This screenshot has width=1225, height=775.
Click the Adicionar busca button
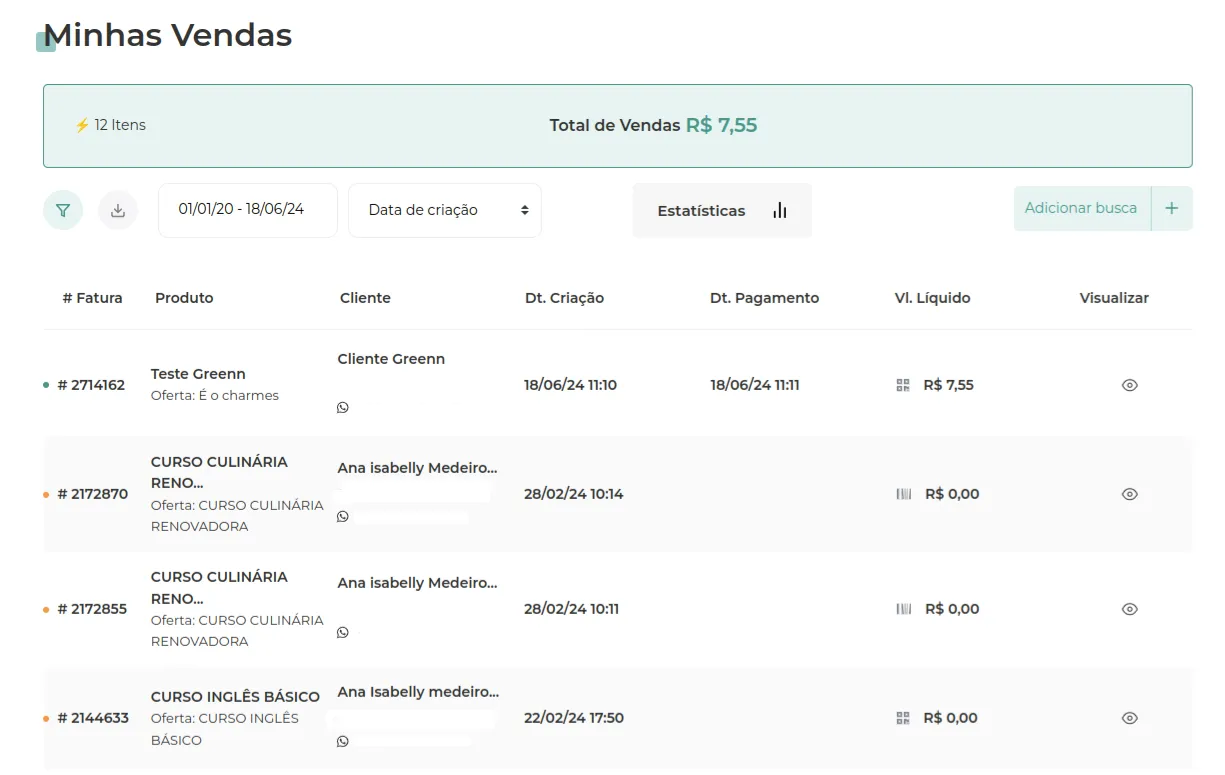pyautogui.click(x=1082, y=208)
